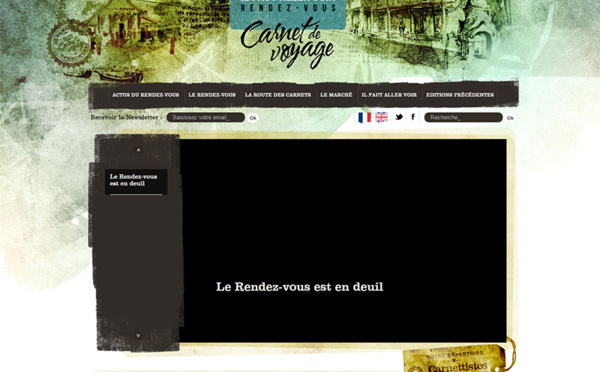
Task: Open the Twitter bird icon
Action: [399, 117]
